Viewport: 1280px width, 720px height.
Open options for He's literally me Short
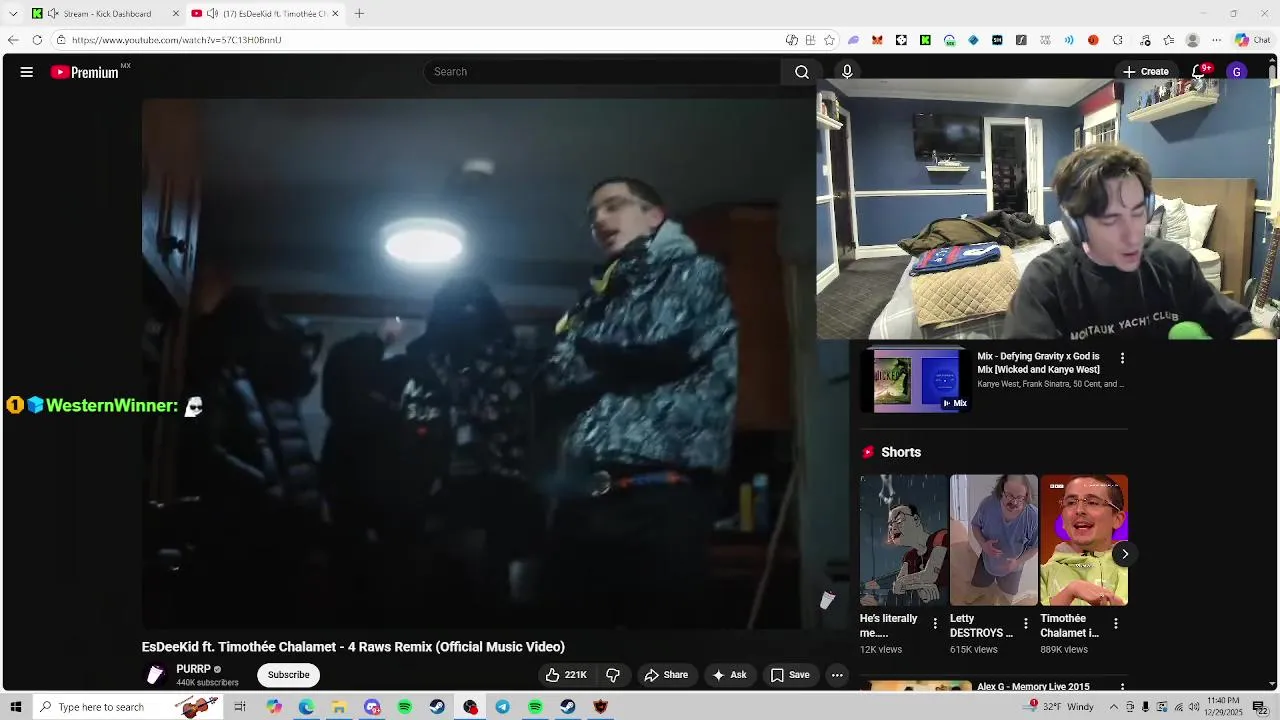(935, 624)
